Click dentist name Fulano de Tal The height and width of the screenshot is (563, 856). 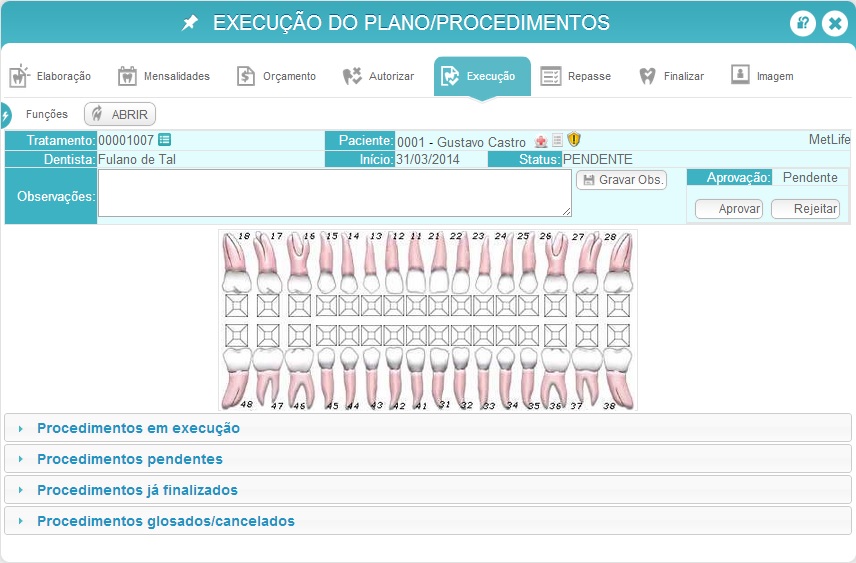pyautogui.click(x=137, y=159)
